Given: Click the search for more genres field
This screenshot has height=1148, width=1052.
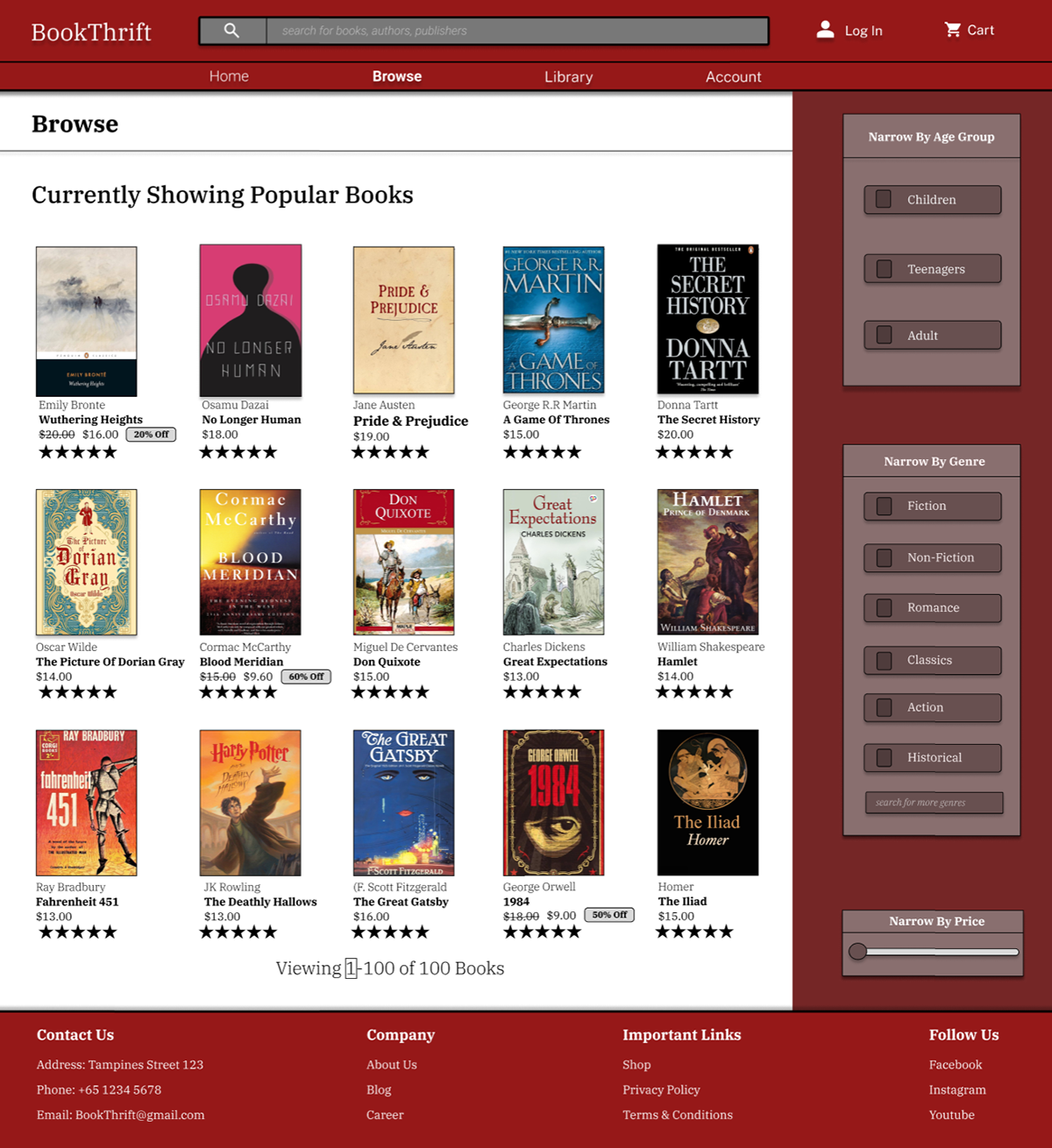Looking at the screenshot, I should tap(934, 803).
